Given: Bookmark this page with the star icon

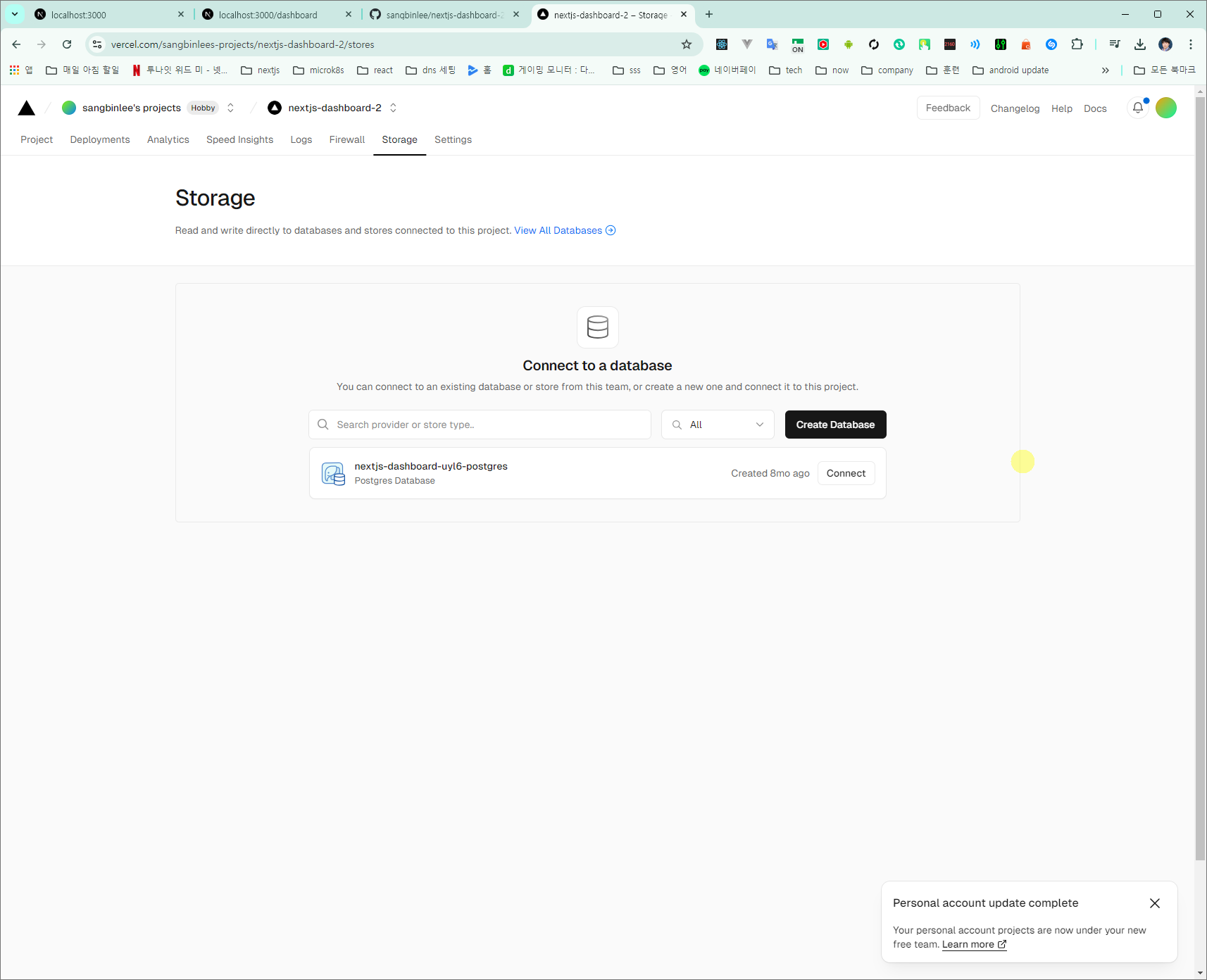Looking at the screenshot, I should 687,44.
